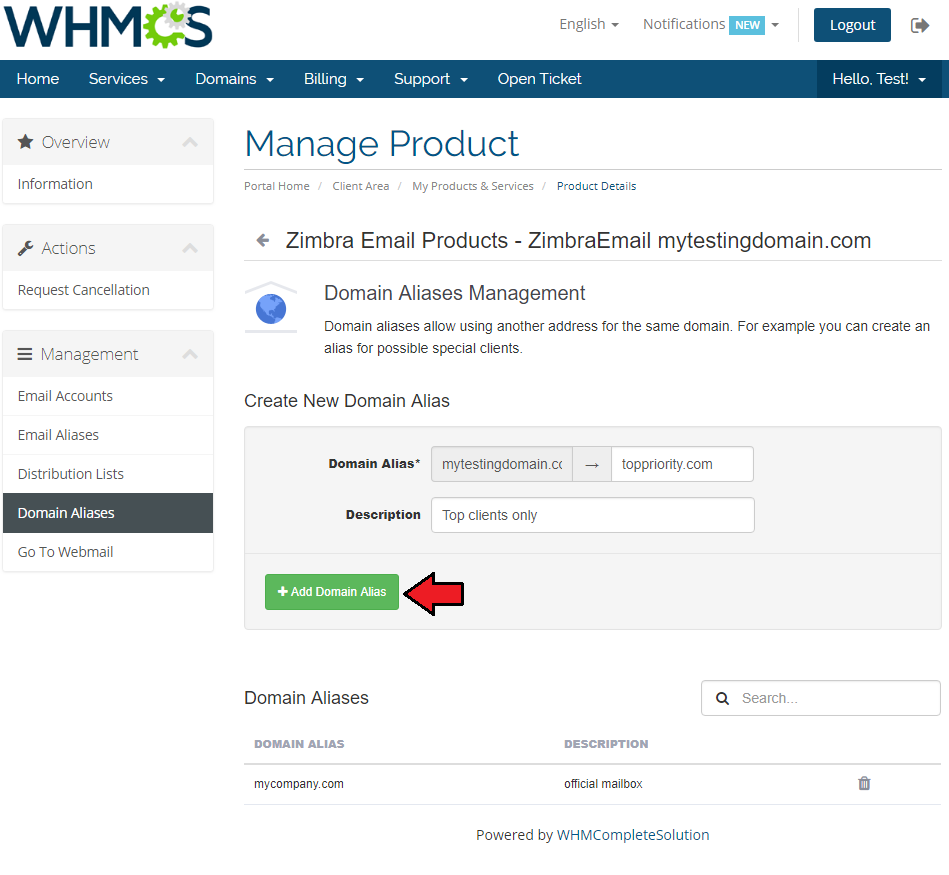Follow Client Area breadcrumb link
The image size is (949, 875).
point(361,186)
